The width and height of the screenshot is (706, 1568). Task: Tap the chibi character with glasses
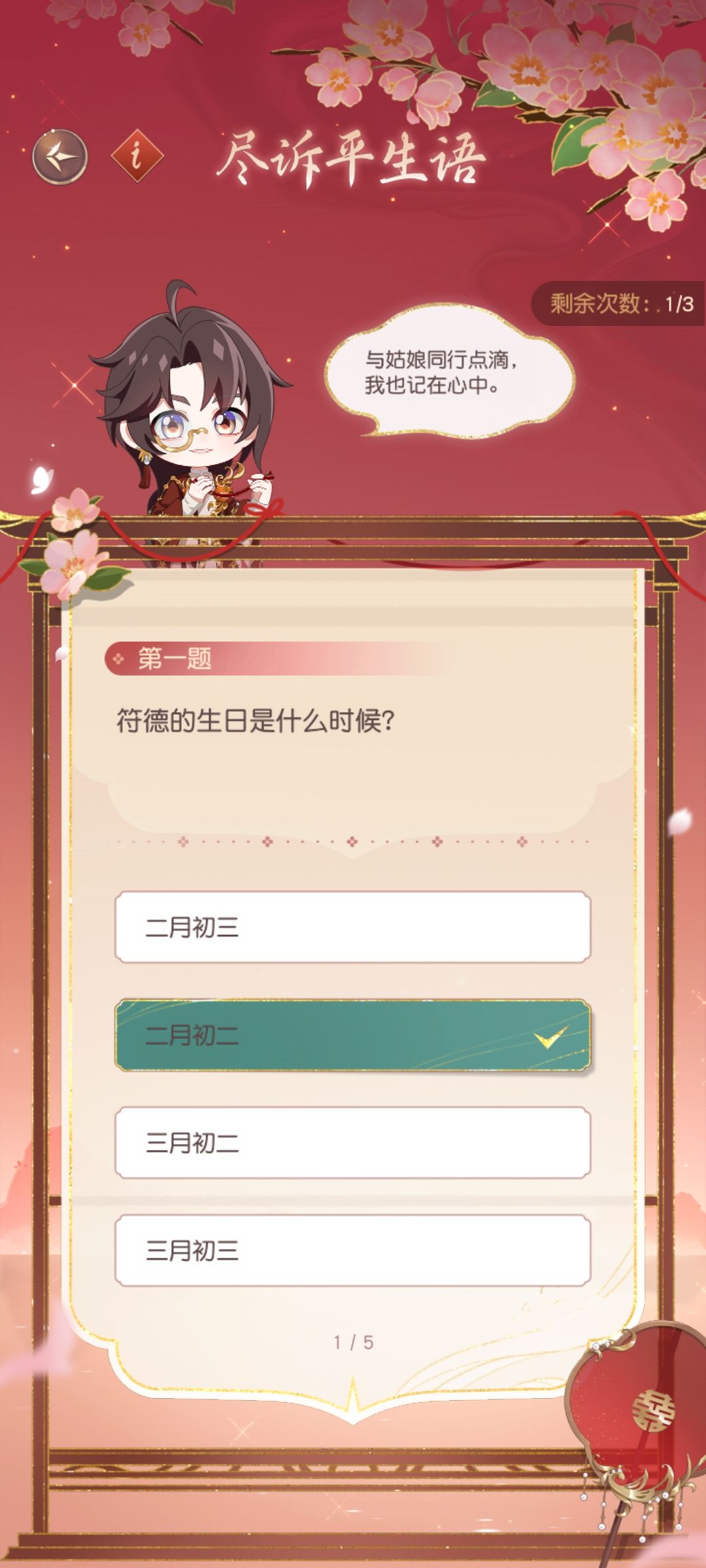[x=190, y=418]
